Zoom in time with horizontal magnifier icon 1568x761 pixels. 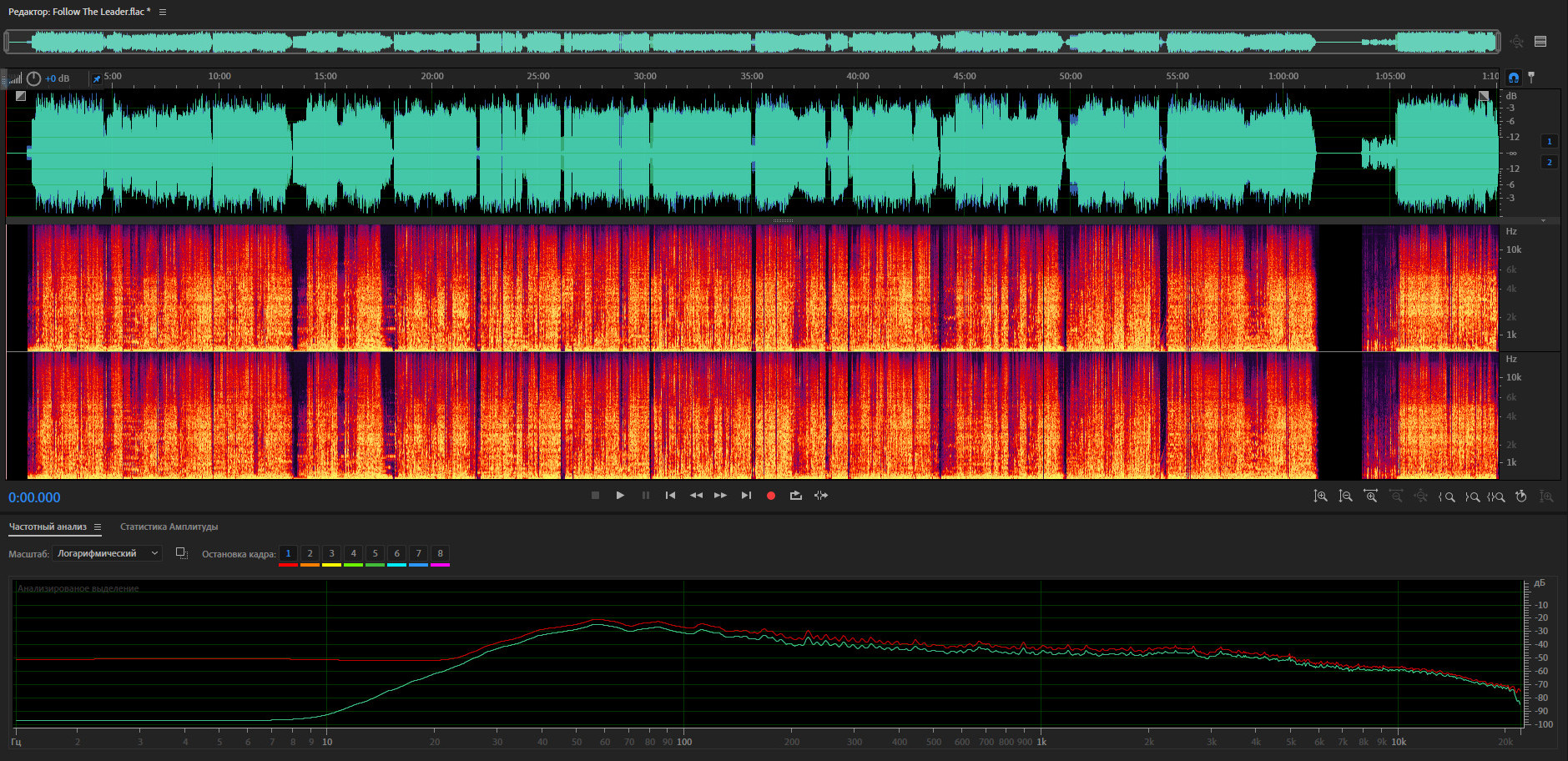click(1370, 496)
